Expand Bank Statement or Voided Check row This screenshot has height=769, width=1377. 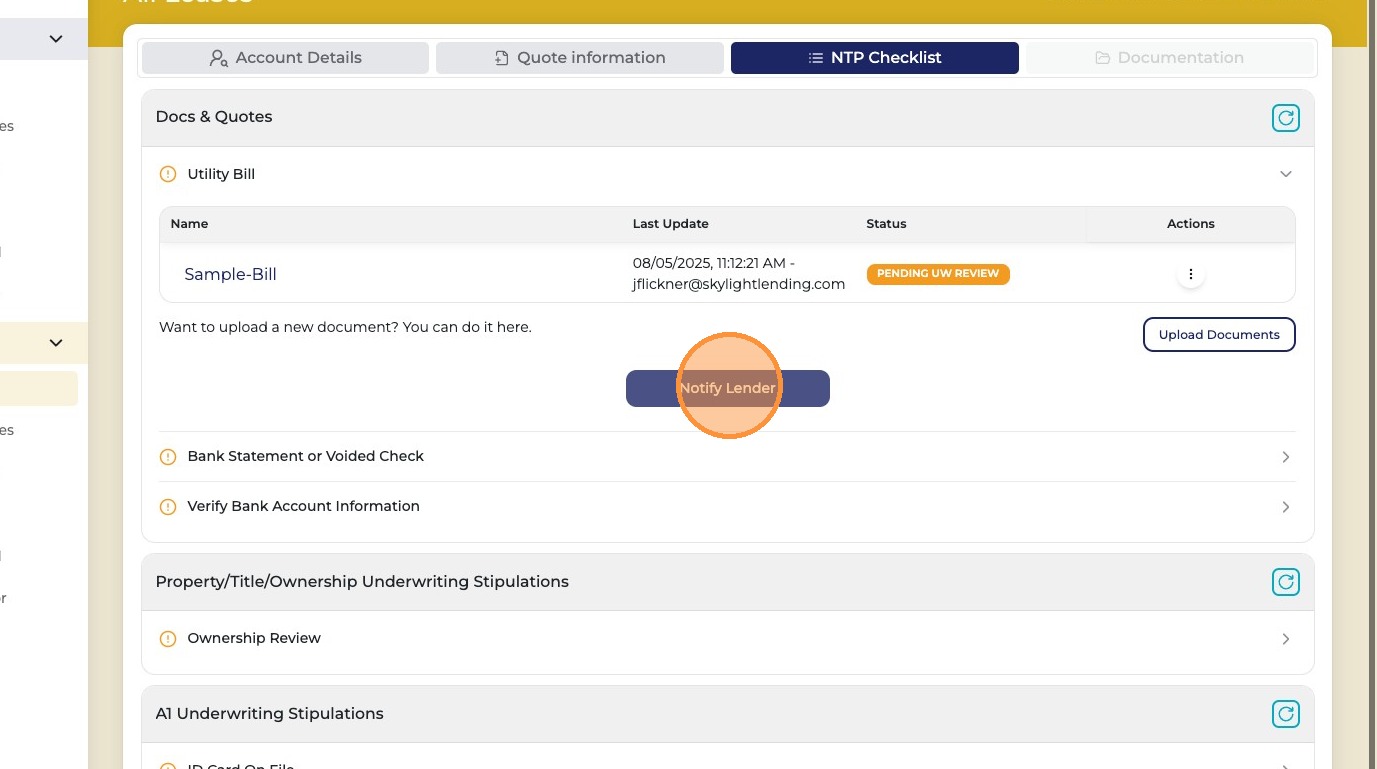pyautogui.click(x=1286, y=457)
